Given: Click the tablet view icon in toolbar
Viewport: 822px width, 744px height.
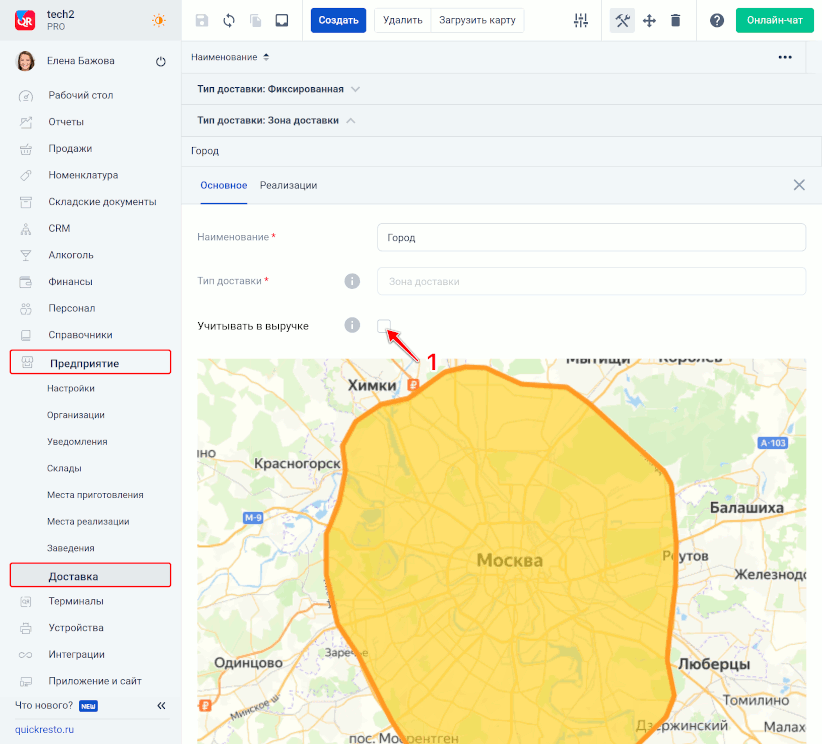Looking at the screenshot, I should point(282,20).
